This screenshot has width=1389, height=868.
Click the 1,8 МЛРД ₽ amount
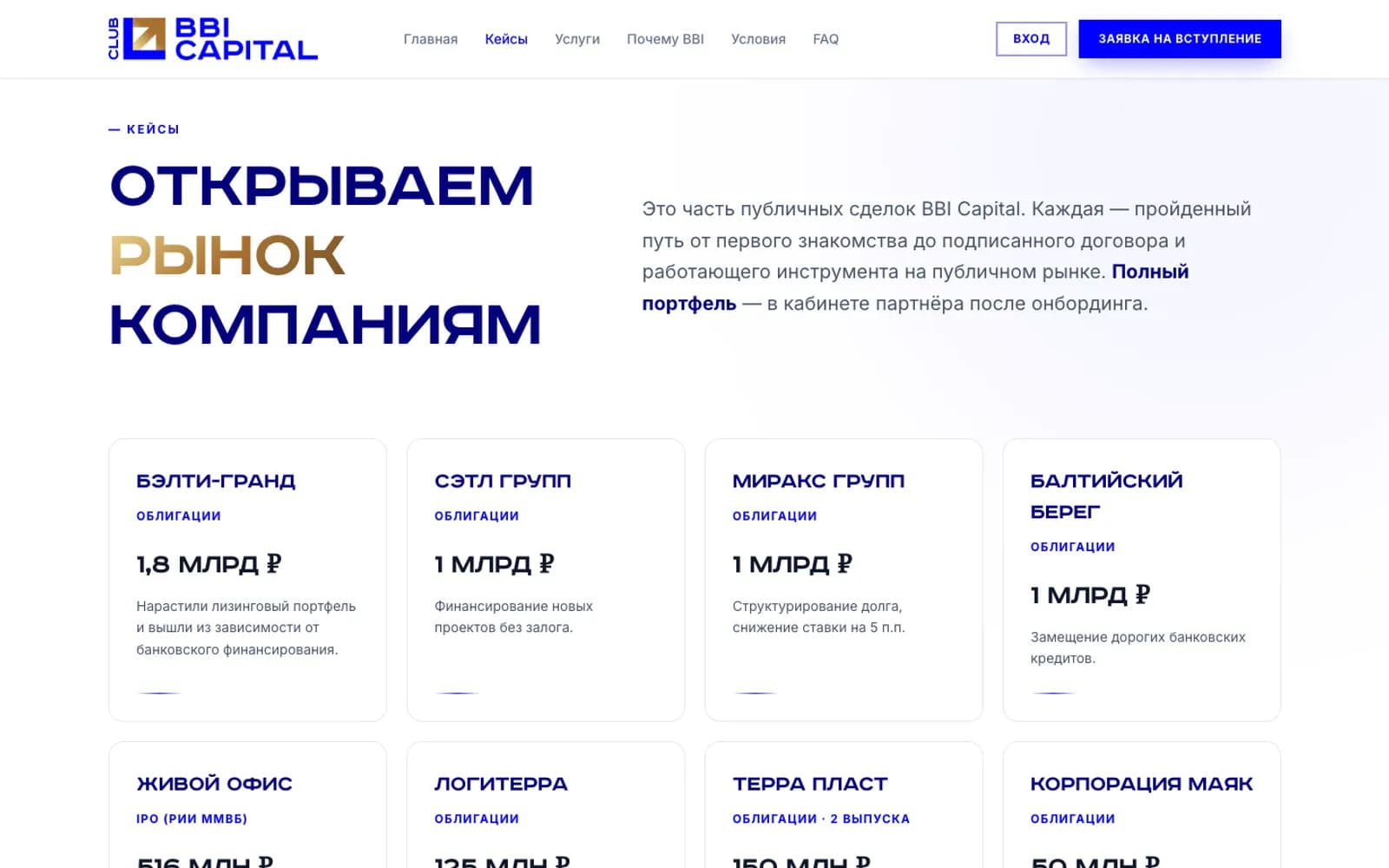[x=209, y=564]
